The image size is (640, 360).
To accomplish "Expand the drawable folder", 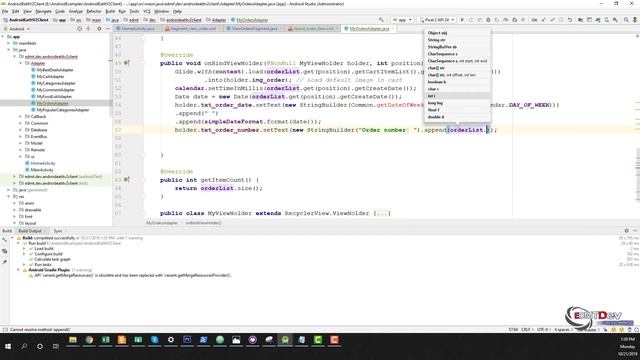I will click(15, 210).
